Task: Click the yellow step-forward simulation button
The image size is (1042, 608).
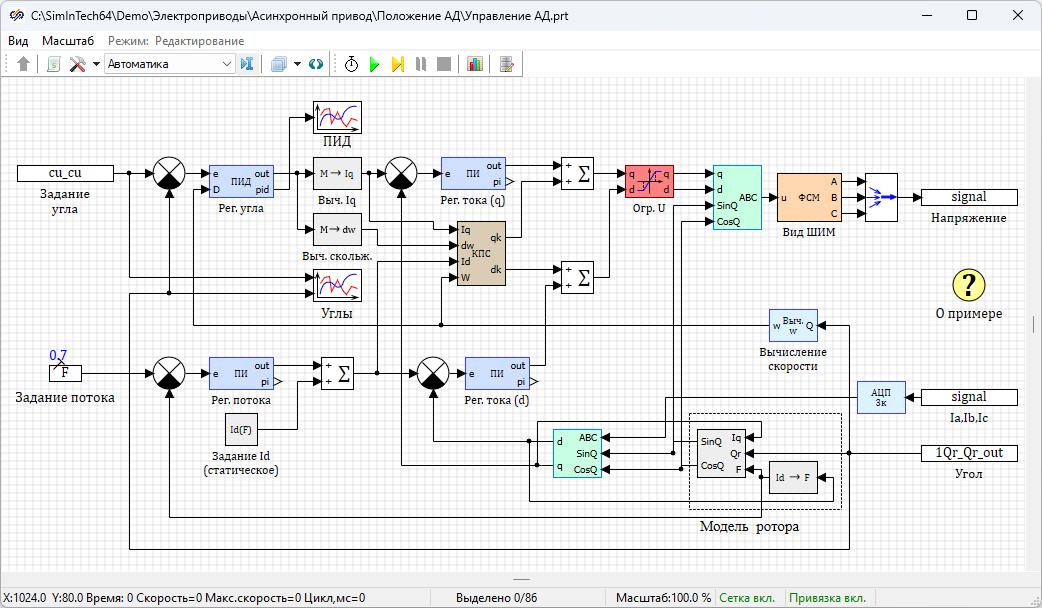Action: click(x=397, y=64)
